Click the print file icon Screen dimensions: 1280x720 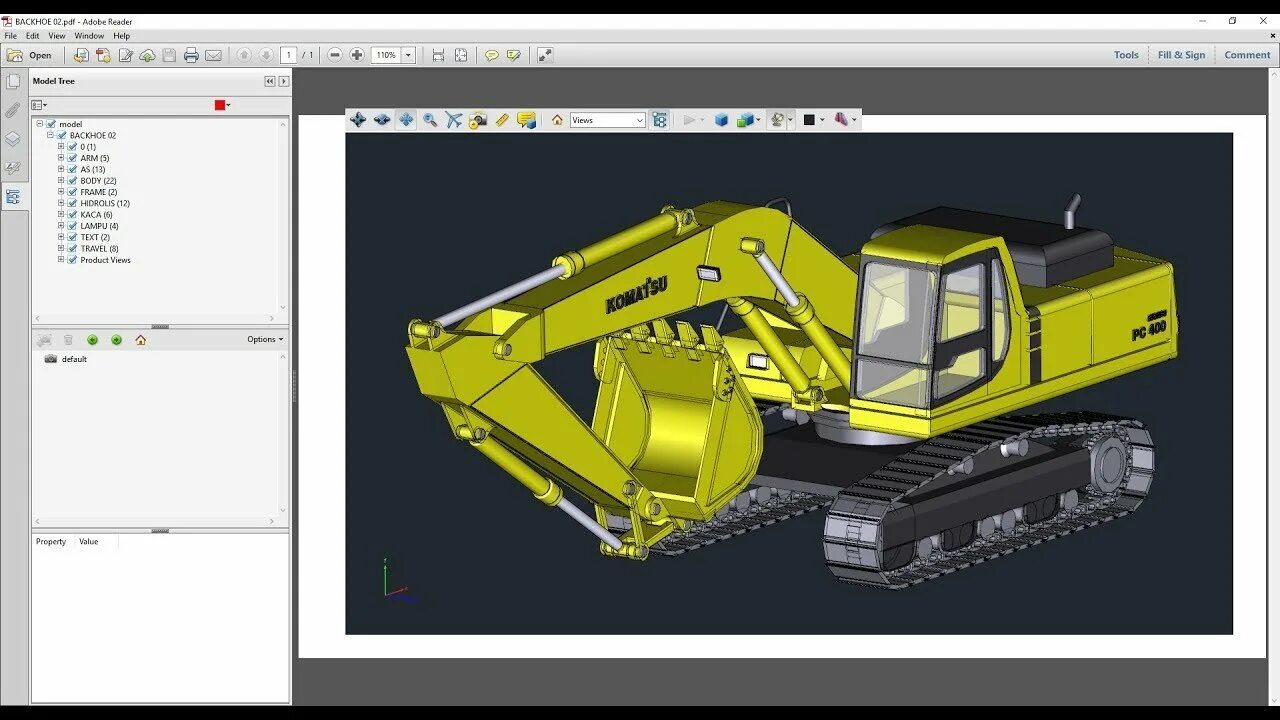pyautogui.click(x=191, y=55)
